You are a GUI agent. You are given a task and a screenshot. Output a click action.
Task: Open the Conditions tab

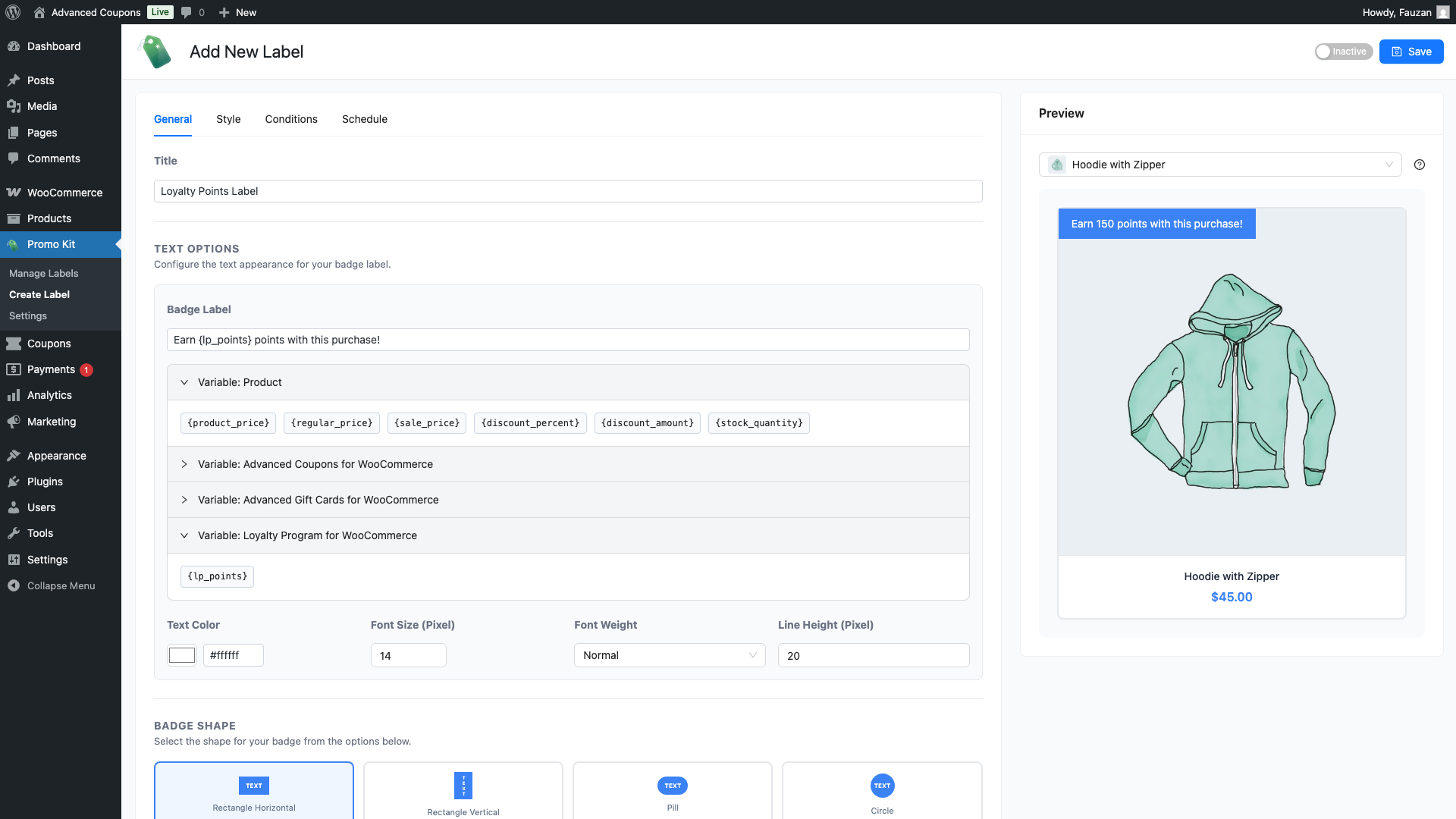[x=291, y=119]
